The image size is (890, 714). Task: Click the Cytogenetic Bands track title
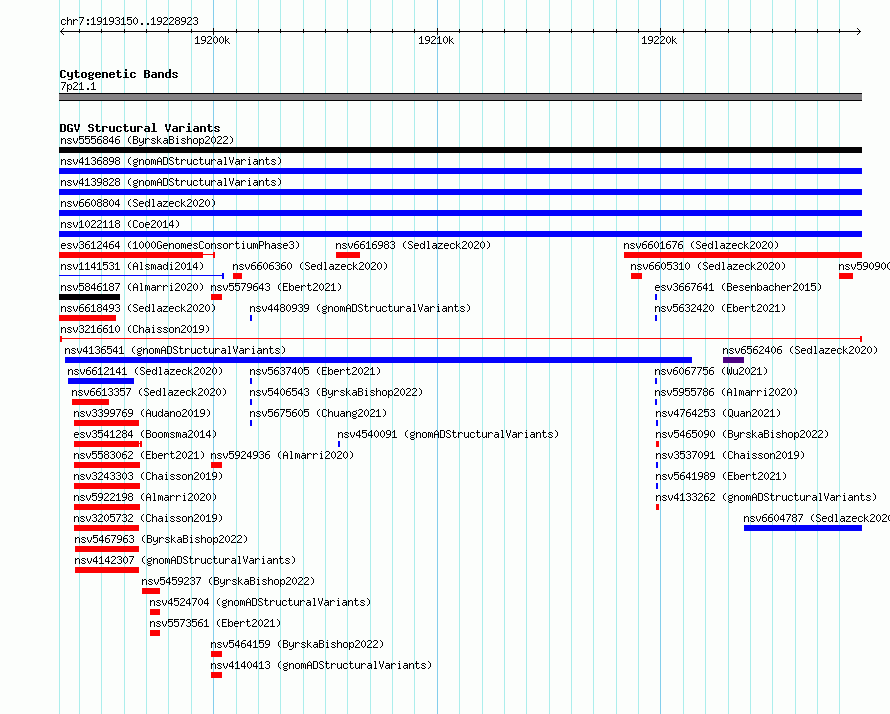(x=119, y=74)
